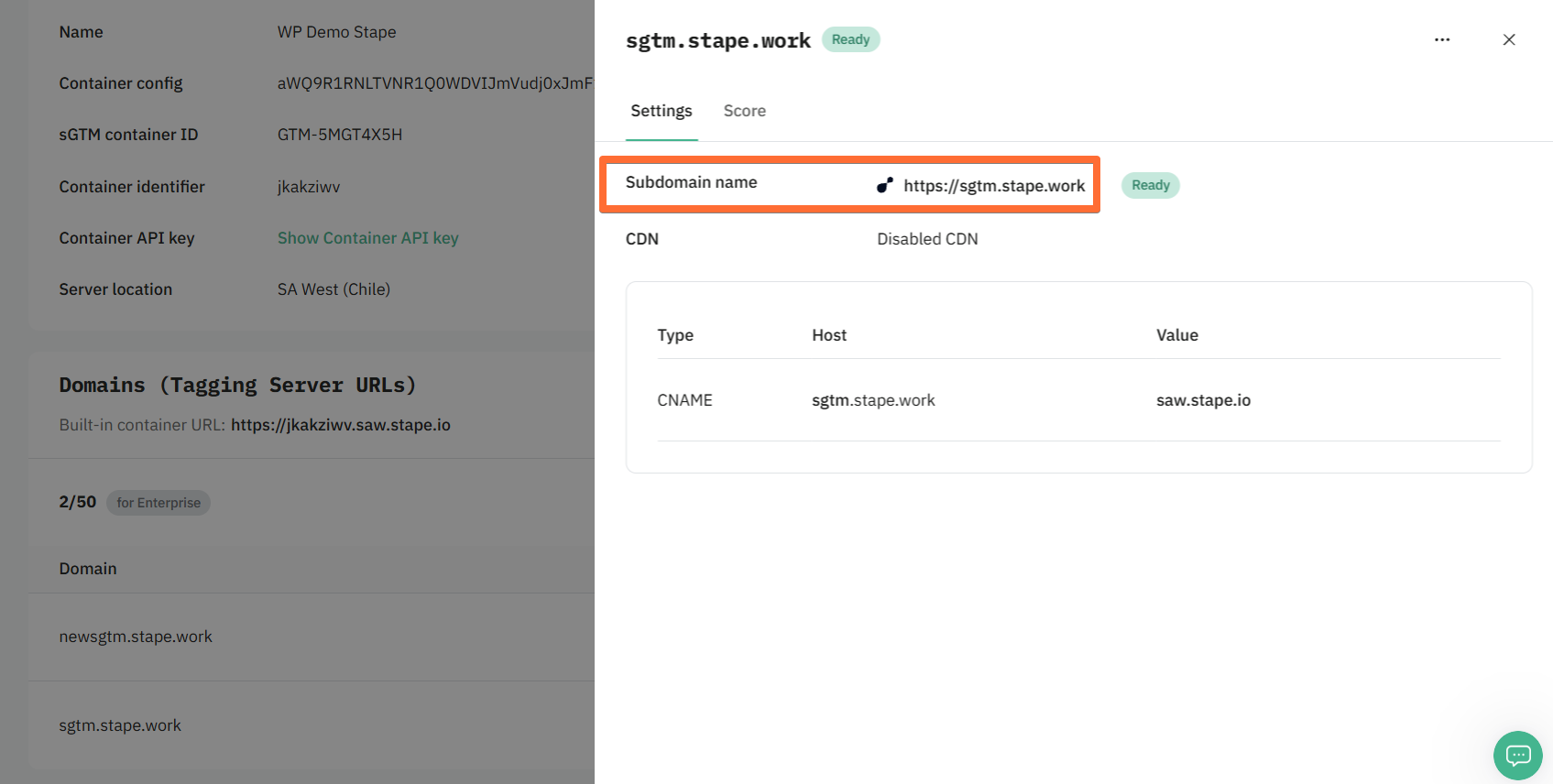Image resolution: width=1553 pixels, height=784 pixels.
Task: Switch to the Settings tab
Action: [x=662, y=111]
